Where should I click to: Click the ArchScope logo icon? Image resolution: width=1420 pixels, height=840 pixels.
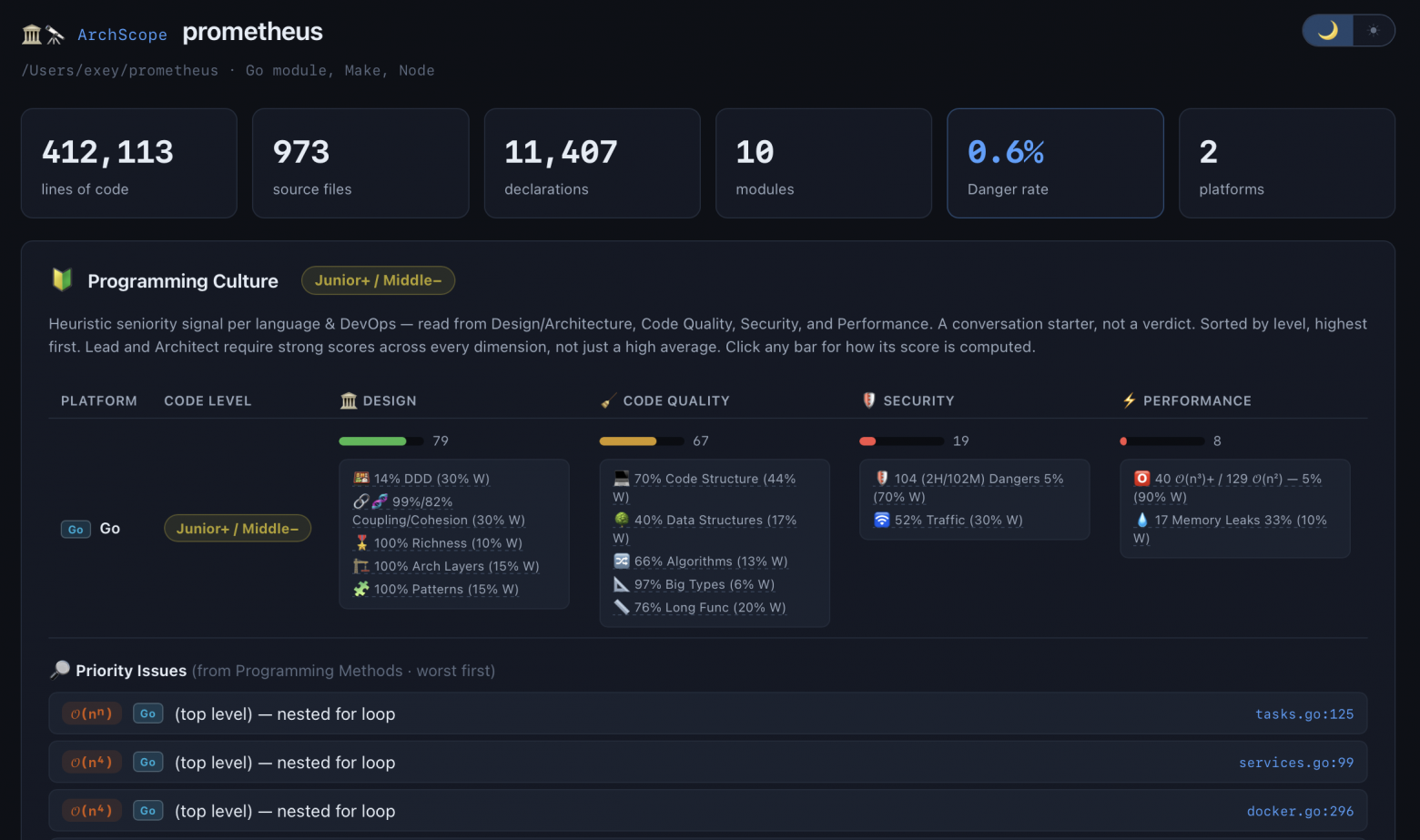[x=44, y=35]
